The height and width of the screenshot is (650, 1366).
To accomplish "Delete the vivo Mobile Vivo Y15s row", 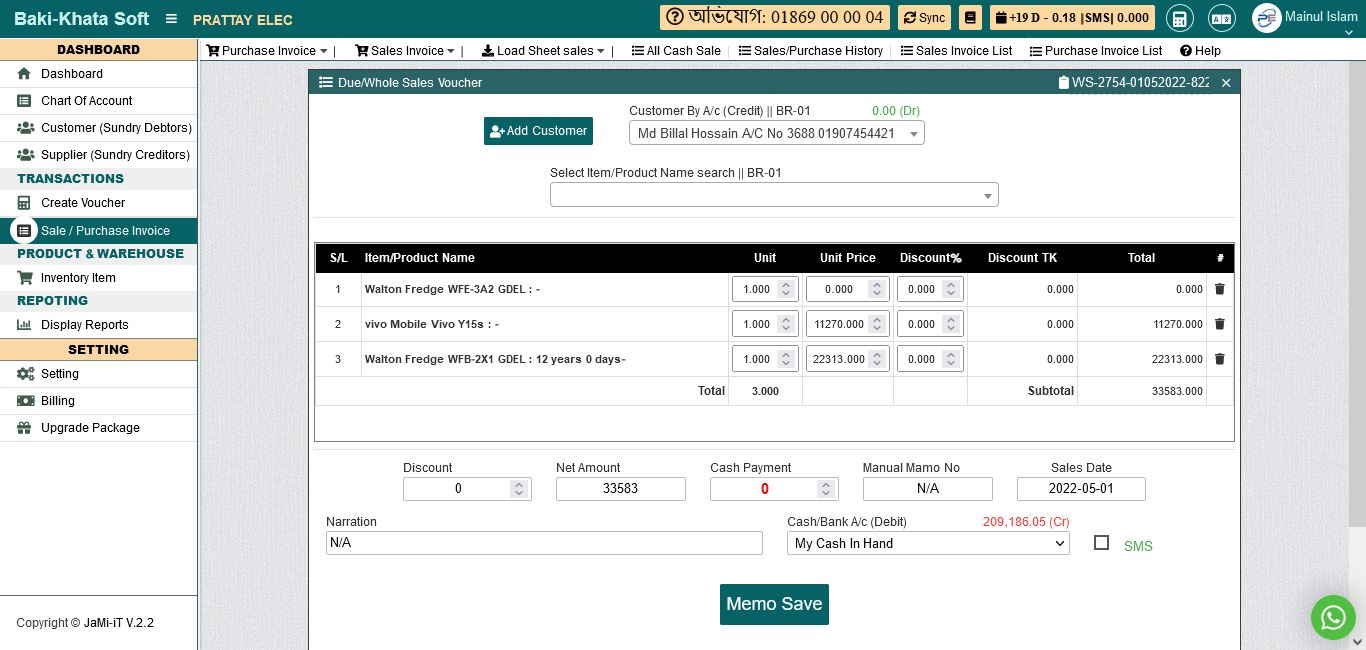I will pos(1219,324).
